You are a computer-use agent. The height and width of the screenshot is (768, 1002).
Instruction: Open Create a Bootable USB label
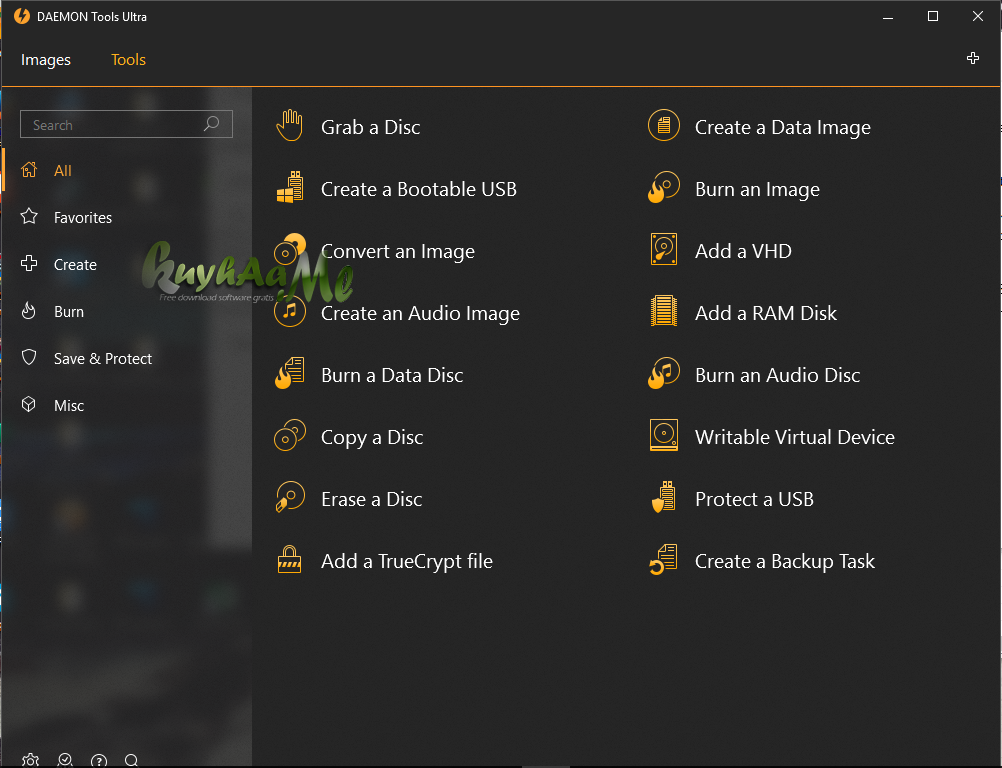pyautogui.click(x=419, y=188)
